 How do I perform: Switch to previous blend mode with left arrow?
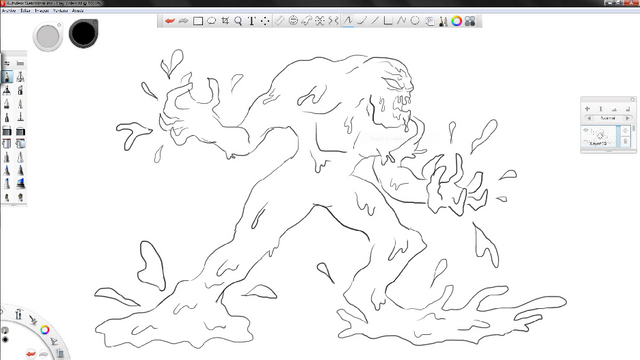(x=589, y=118)
